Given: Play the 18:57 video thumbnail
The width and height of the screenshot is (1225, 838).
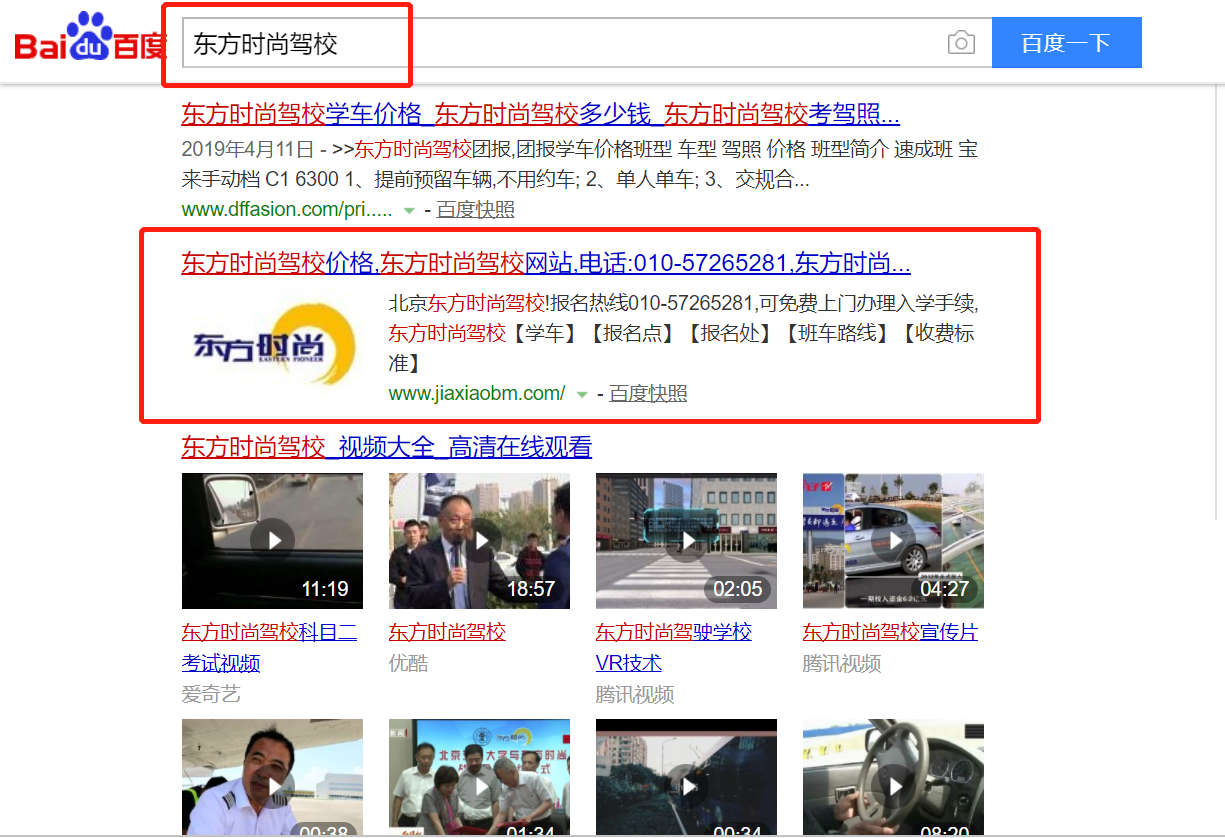Looking at the screenshot, I should click(x=479, y=541).
